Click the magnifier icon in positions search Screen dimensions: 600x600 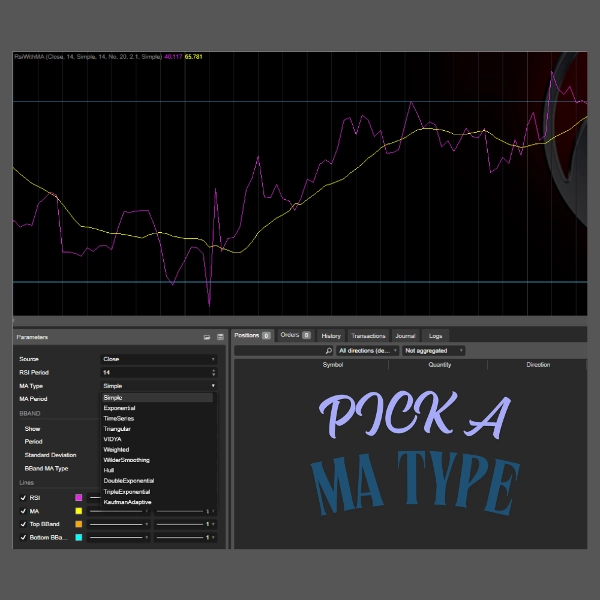(329, 351)
